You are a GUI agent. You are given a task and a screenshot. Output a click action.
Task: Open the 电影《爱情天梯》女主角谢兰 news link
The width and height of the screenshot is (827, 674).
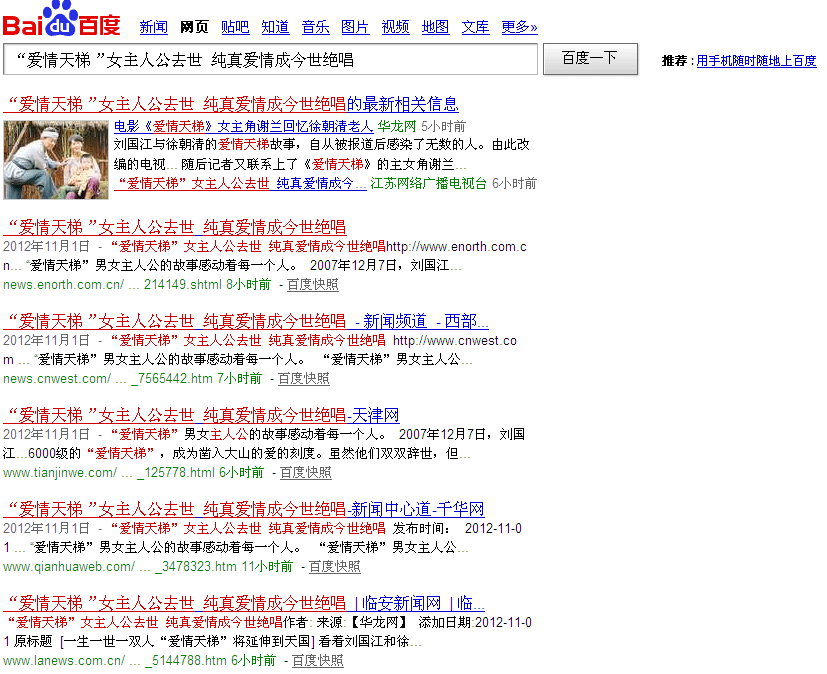point(243,127)
